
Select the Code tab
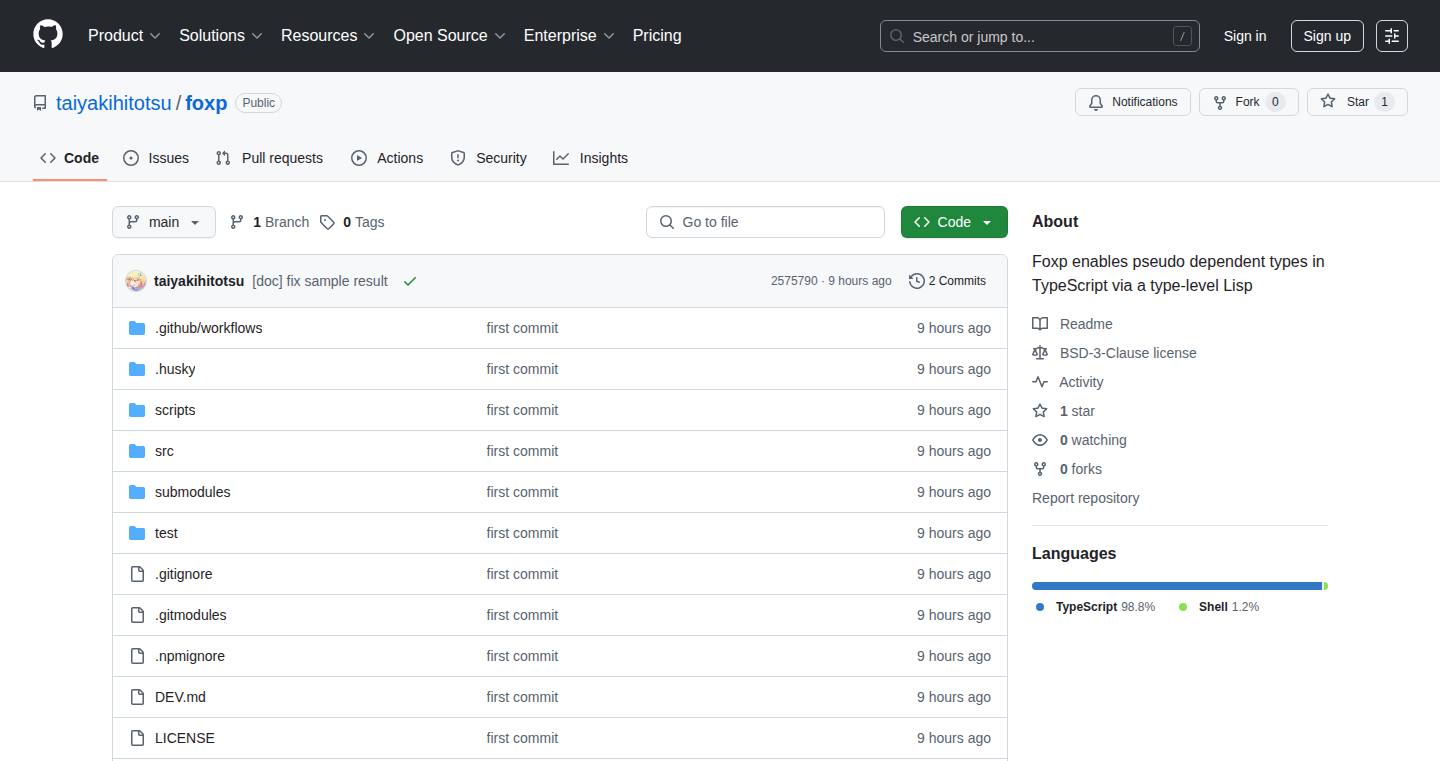click(70, 158)
